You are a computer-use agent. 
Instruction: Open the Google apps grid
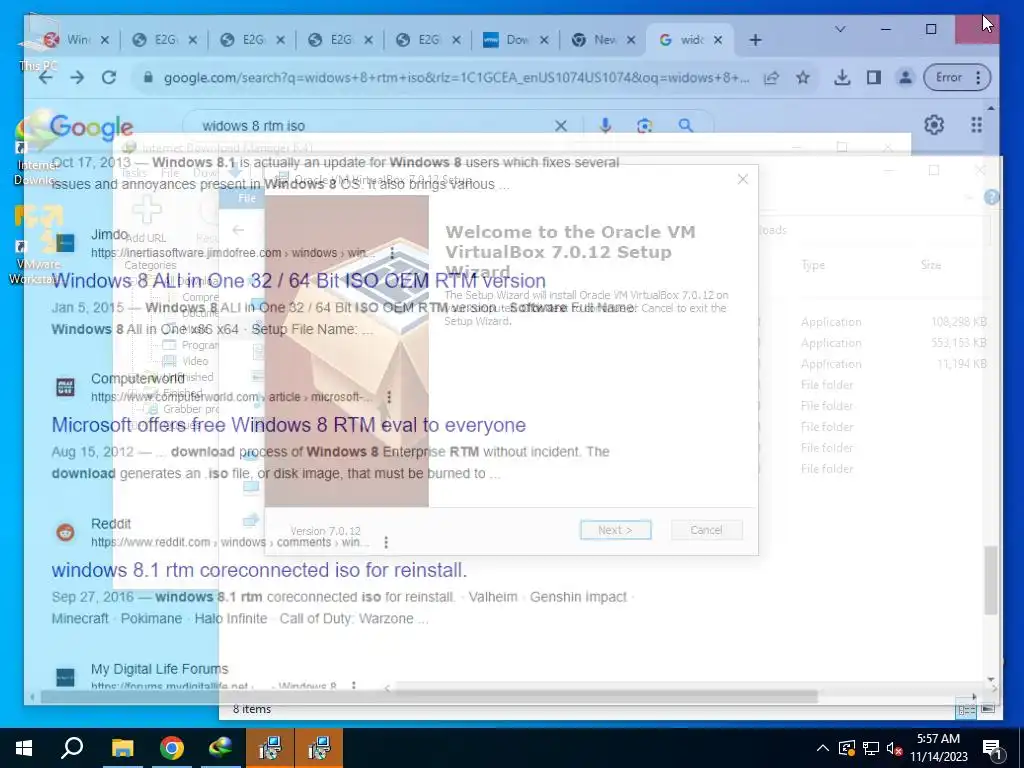pyautogui.click(x=976, y=125)
